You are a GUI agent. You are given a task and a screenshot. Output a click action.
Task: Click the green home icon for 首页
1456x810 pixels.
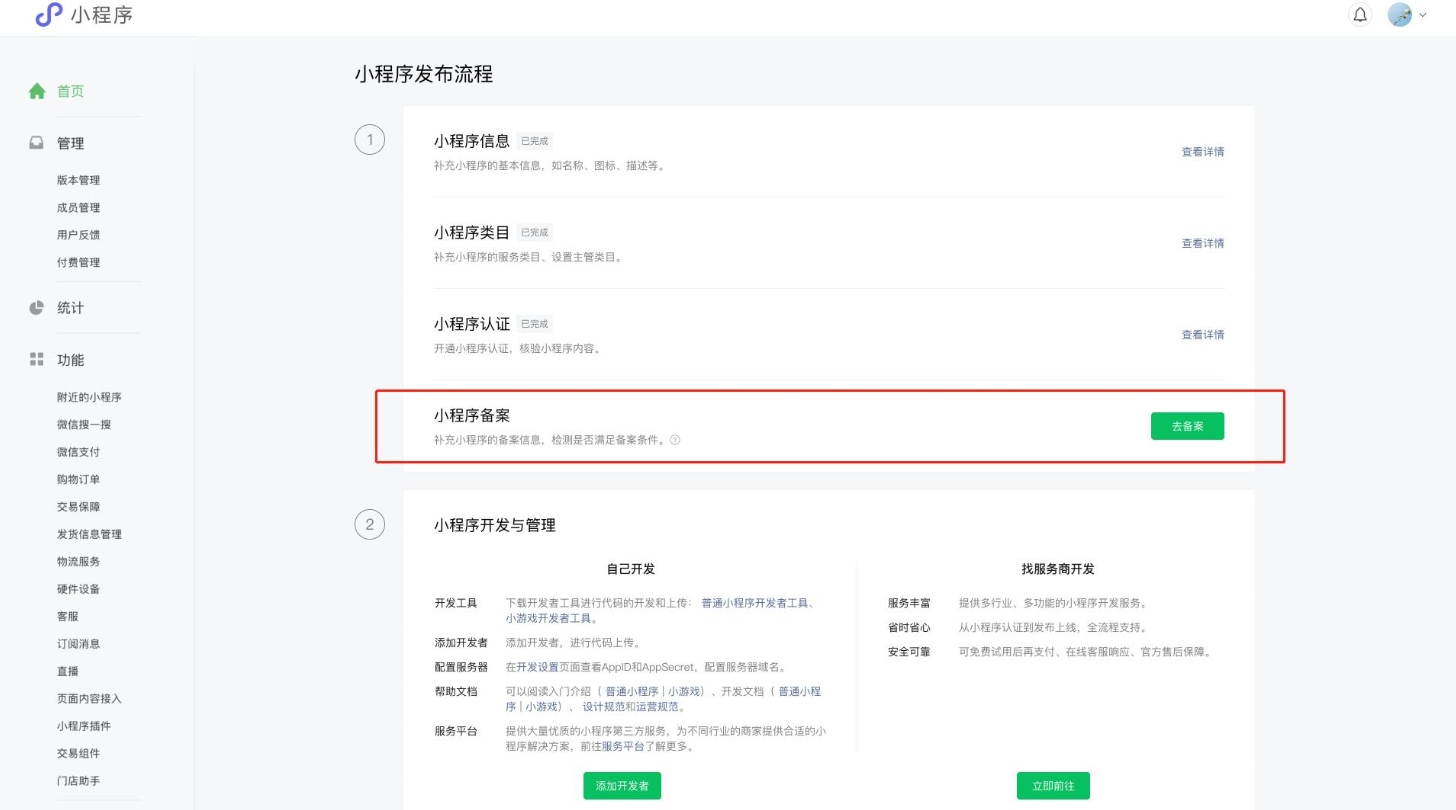(x=37, y=91)
